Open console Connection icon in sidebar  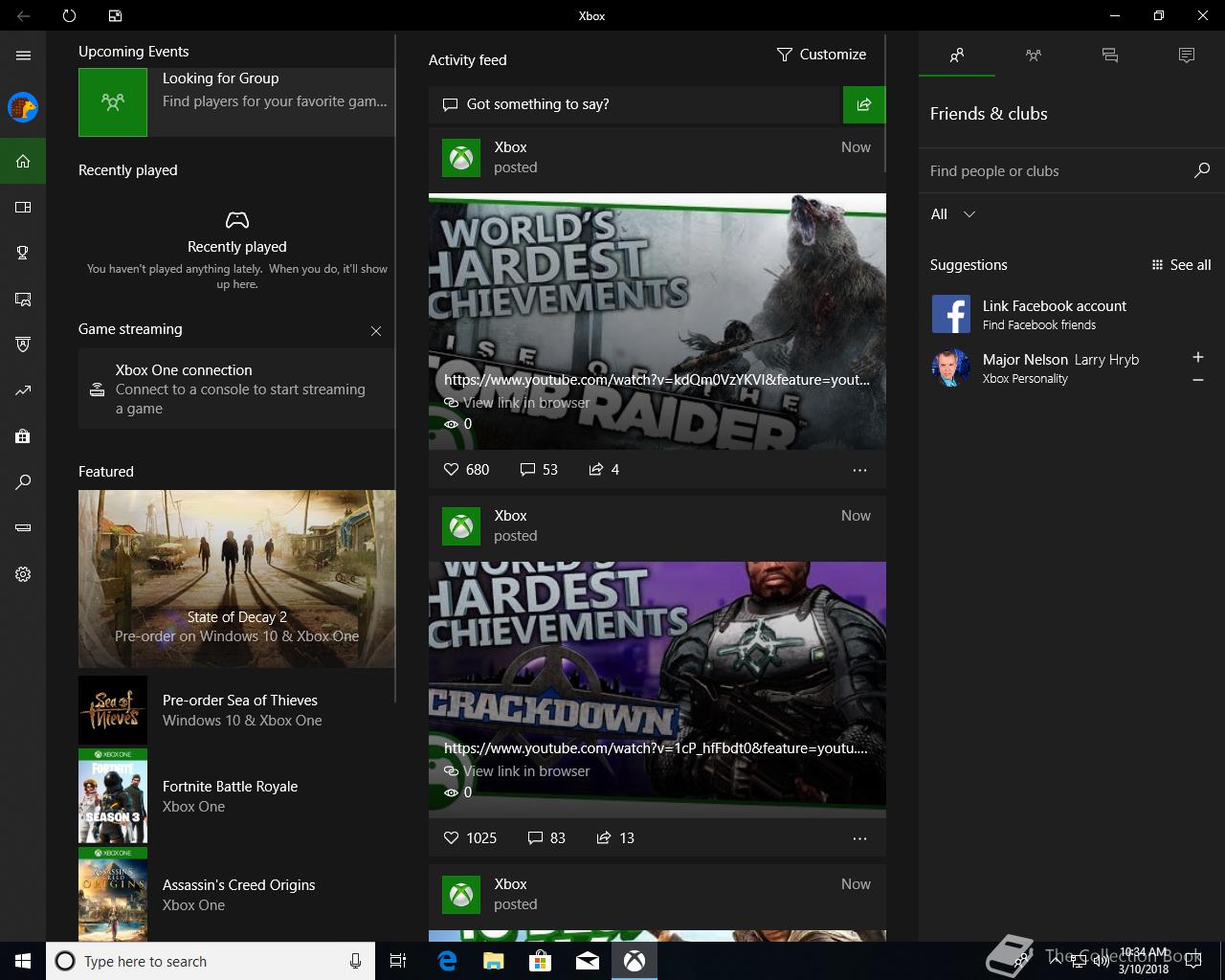tap(23, 528)
